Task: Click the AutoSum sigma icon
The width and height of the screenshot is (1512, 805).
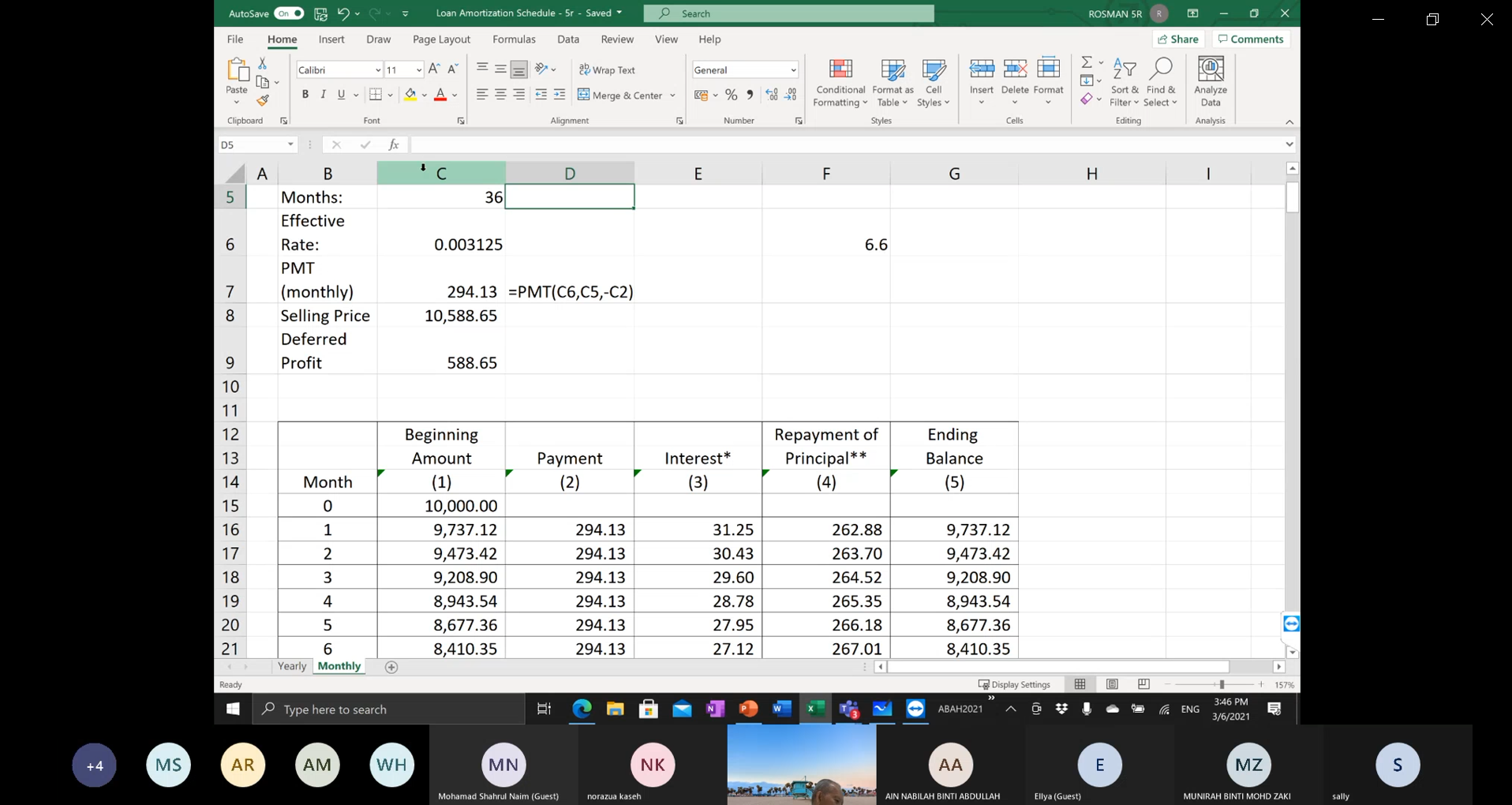Action: click(1087, 62)
